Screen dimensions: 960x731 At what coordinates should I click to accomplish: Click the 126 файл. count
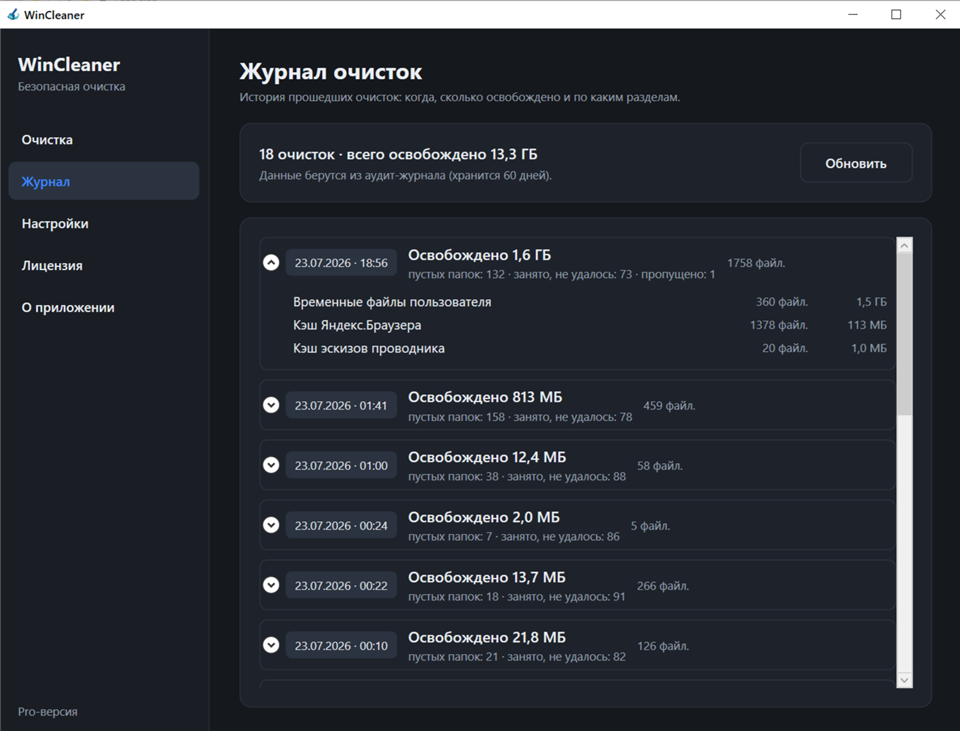click(x=663, y=645)
